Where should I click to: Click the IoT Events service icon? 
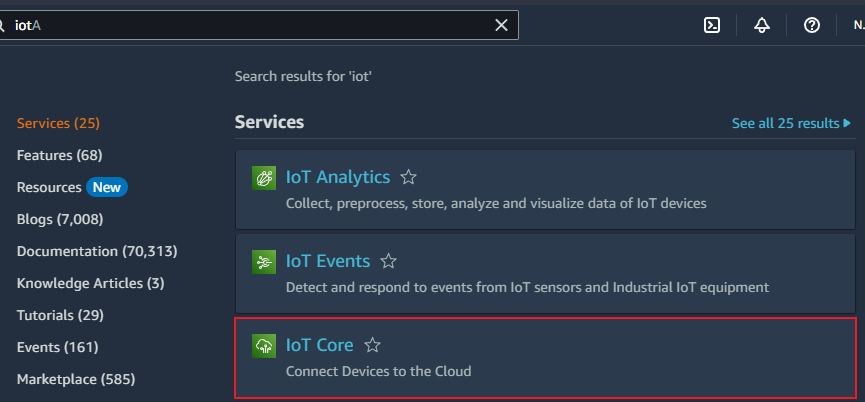pos(264,261)
